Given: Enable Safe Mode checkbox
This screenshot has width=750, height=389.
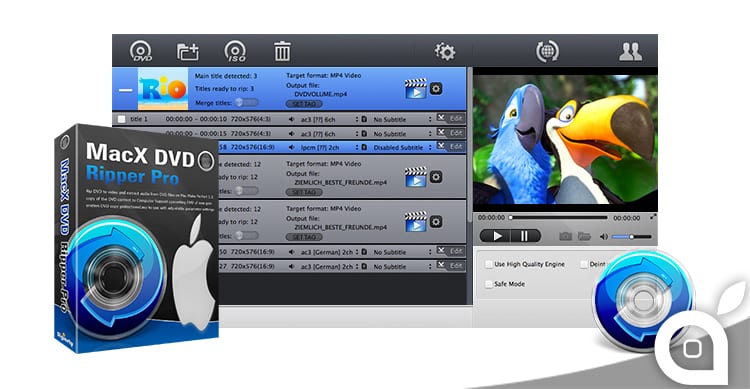Looking at the screenshot, I should (x=489, y=284).
